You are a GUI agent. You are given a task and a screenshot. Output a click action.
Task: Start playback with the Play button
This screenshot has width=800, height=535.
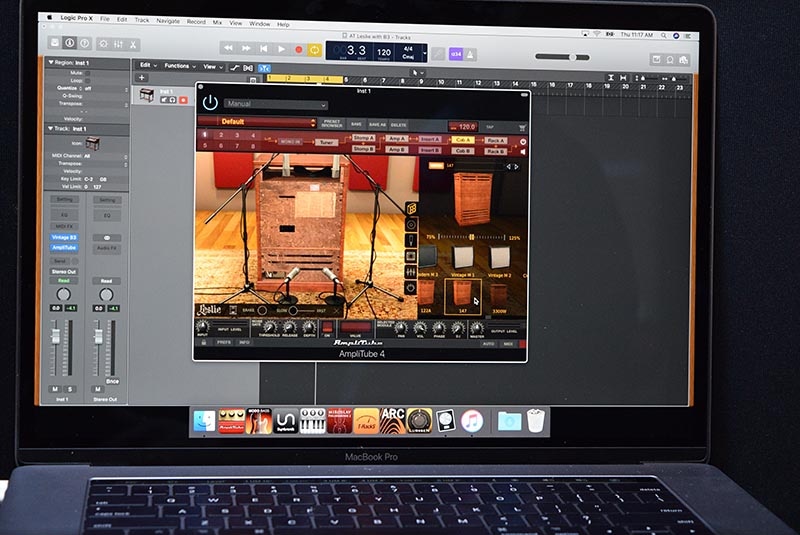281,49
